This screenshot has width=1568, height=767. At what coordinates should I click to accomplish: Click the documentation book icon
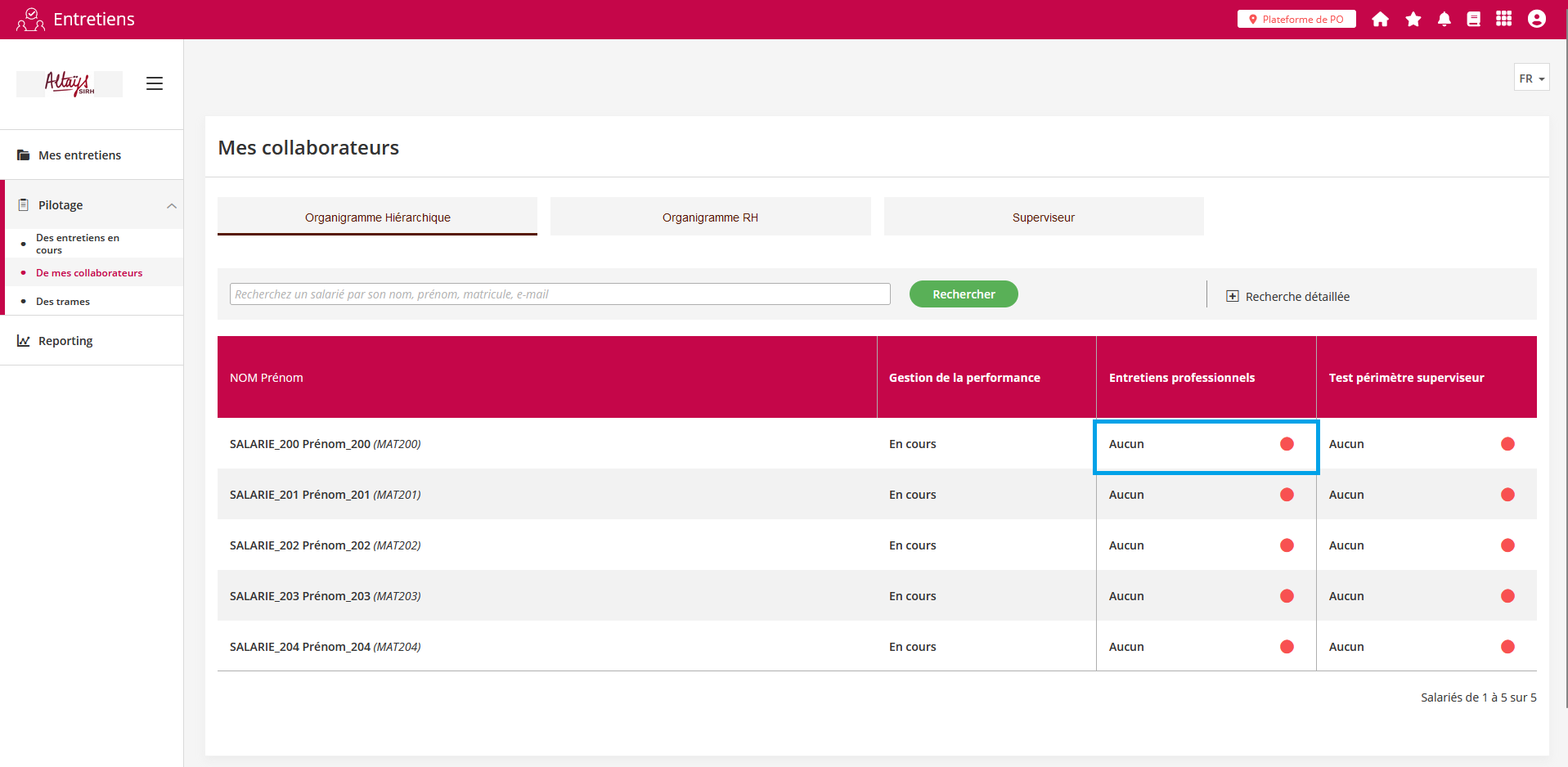[x=1473, y=20]
